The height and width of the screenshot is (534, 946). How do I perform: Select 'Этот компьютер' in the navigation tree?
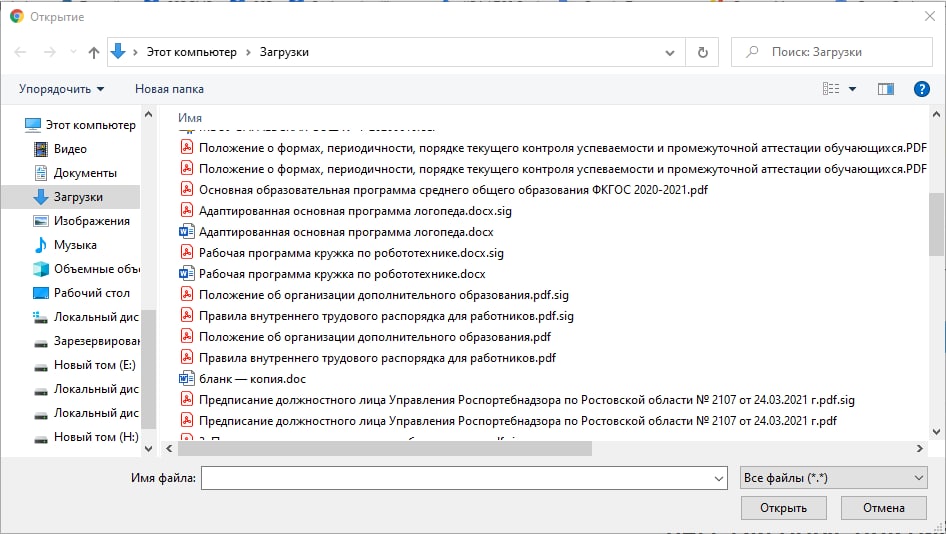tap(80, 125)
